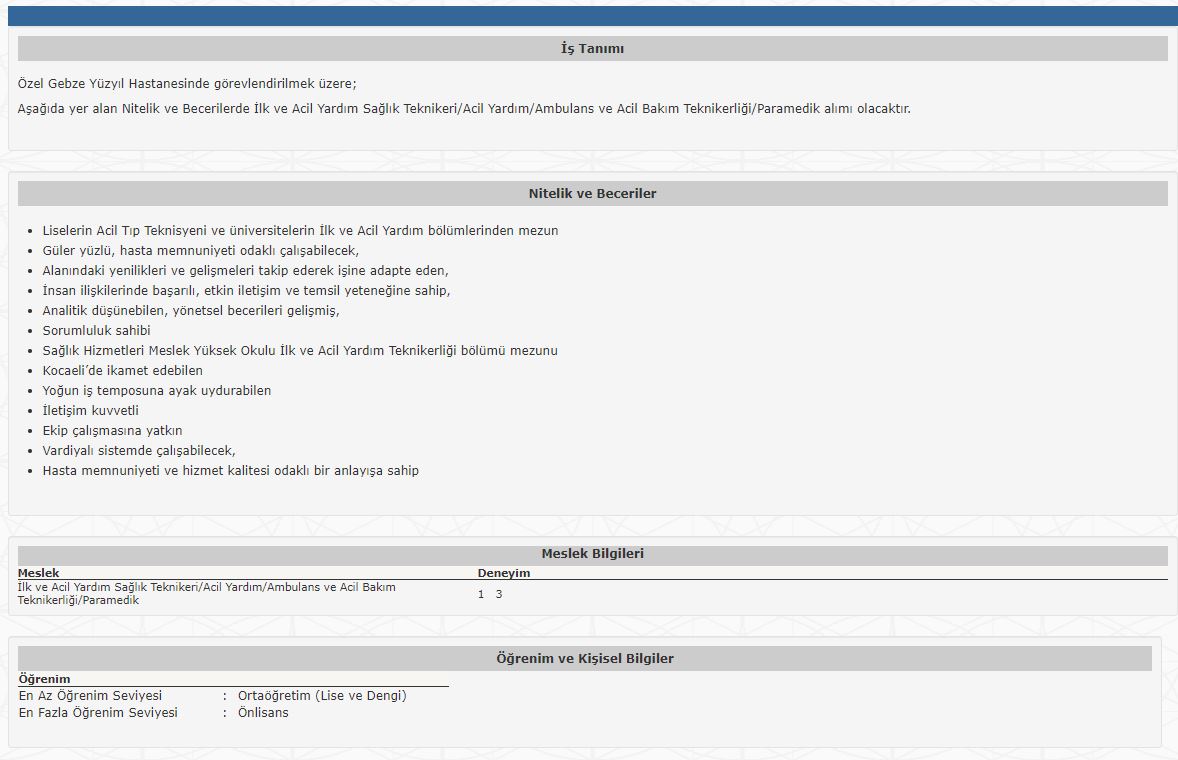Click the Özel Gebze Yüzyıl Hastanesinde sentence
Image resolution: width=1178 pixels, height=760 pixels.
[x=187, y=83]
